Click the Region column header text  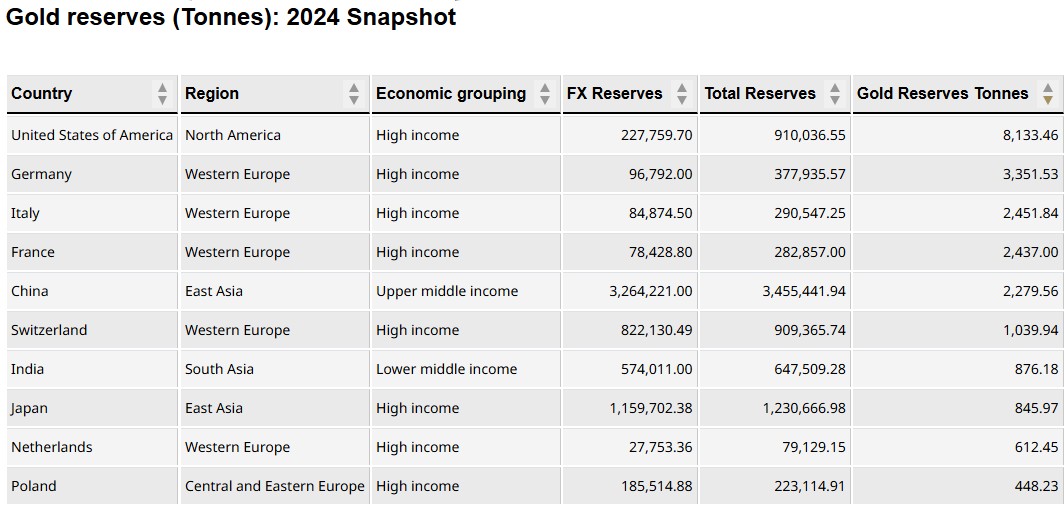pos(212,94)
